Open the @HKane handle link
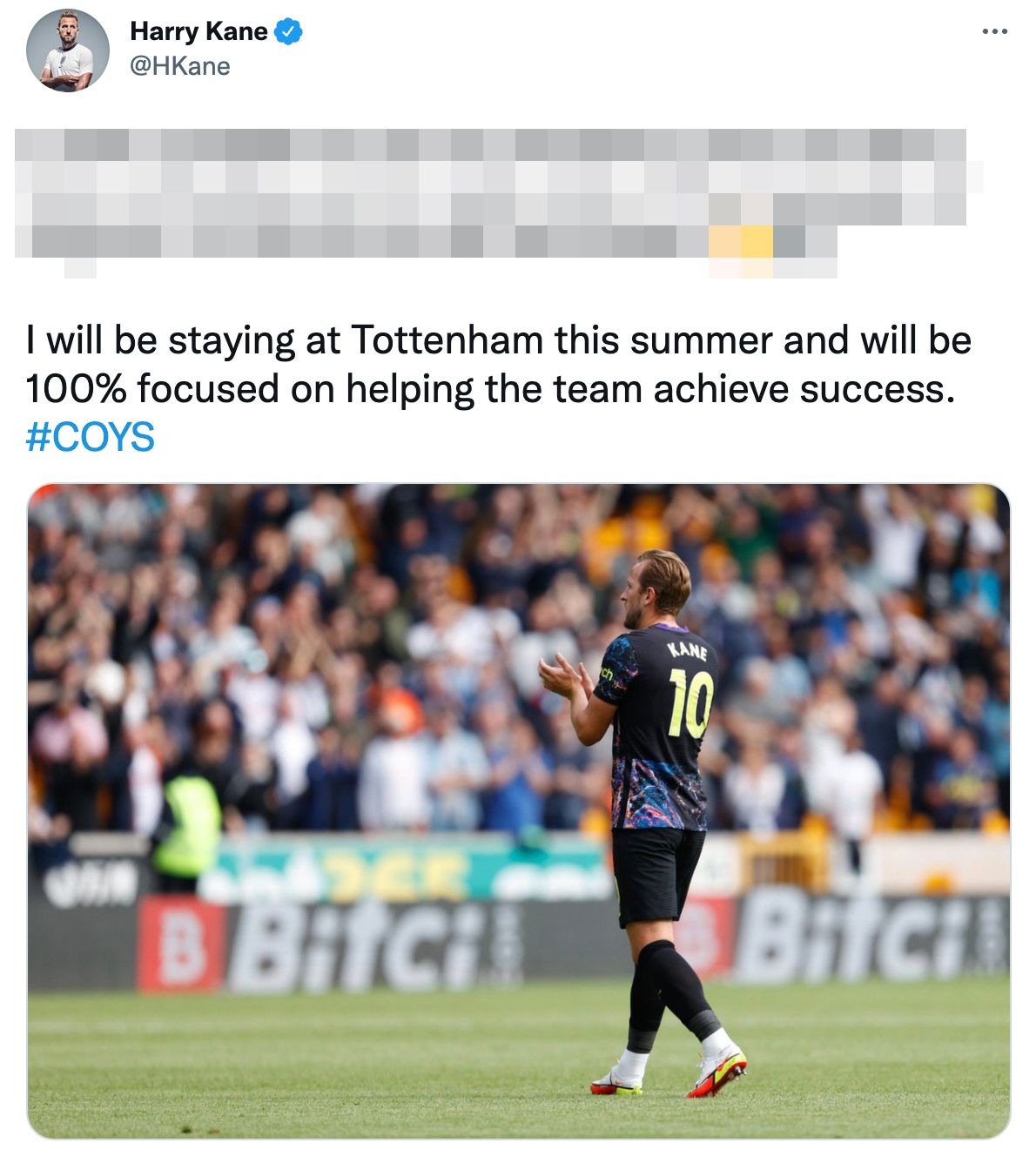This screenshot has height=1149, width=1036. click(180, 66)
